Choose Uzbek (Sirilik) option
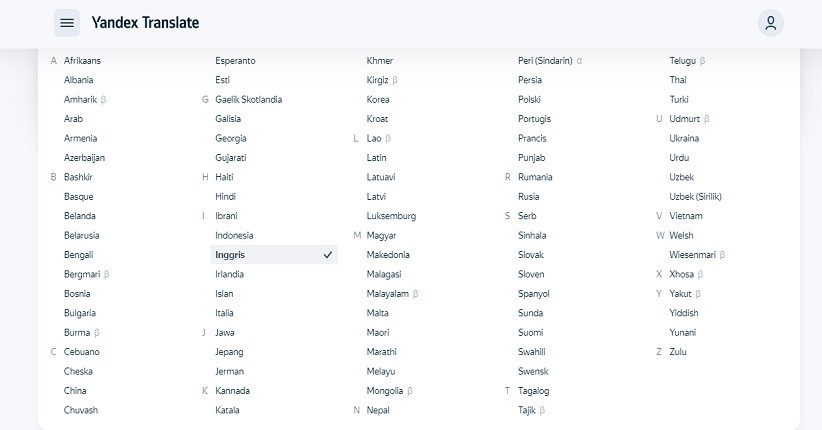 (695, 197)
